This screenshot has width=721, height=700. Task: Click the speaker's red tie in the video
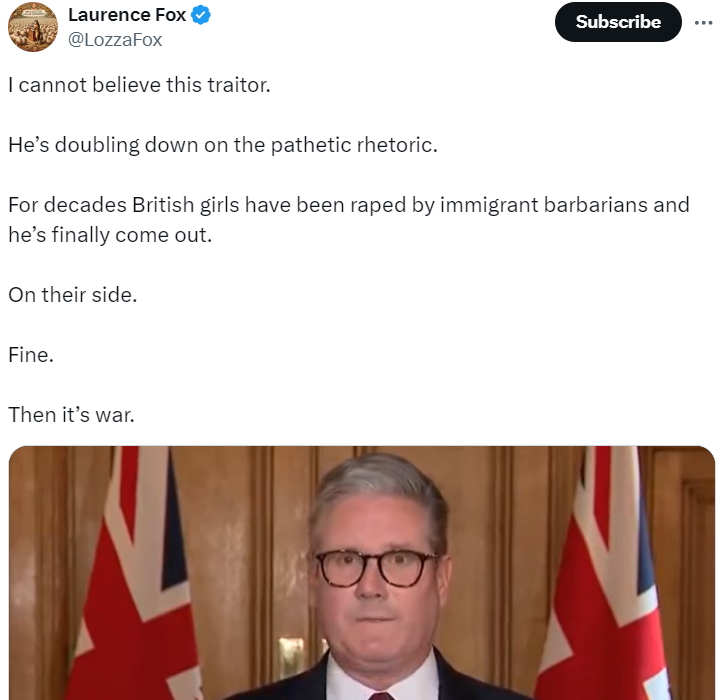pyautogui.click(x=381, y=695)
